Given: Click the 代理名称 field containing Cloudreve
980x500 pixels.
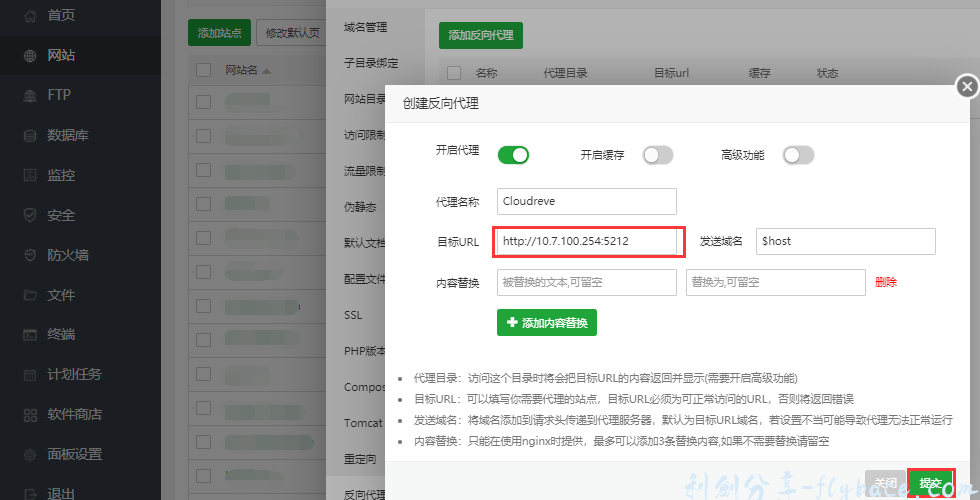Looking at the screenshot, I should [587, 201].
